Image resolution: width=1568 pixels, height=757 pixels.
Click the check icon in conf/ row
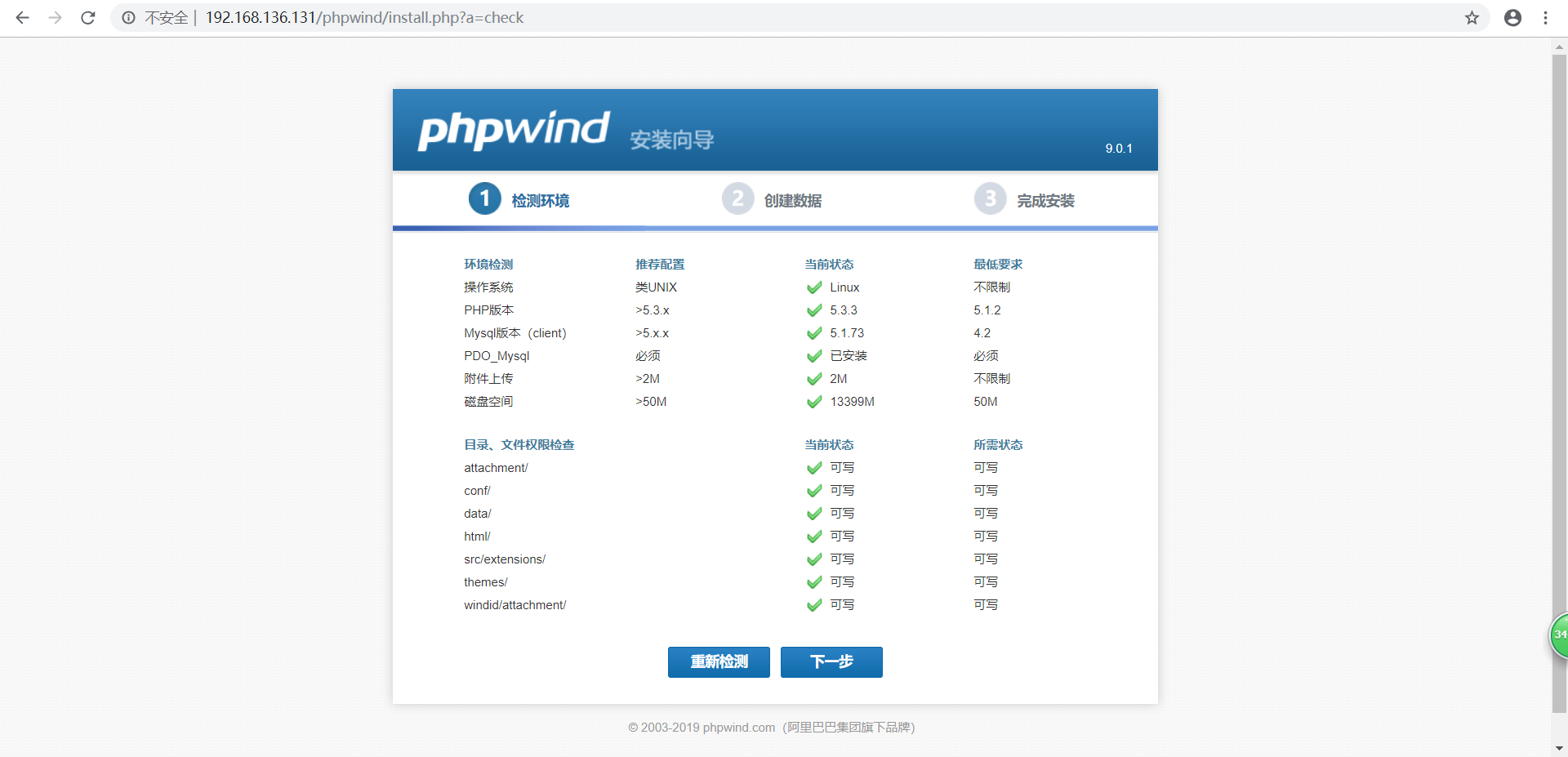pos(814,491)
